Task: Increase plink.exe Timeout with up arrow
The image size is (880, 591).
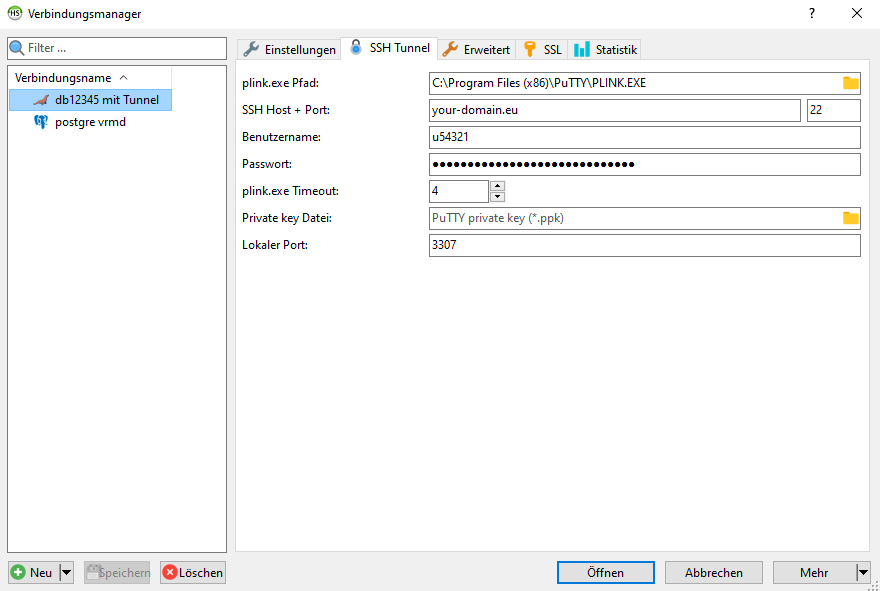Action: 497,186
